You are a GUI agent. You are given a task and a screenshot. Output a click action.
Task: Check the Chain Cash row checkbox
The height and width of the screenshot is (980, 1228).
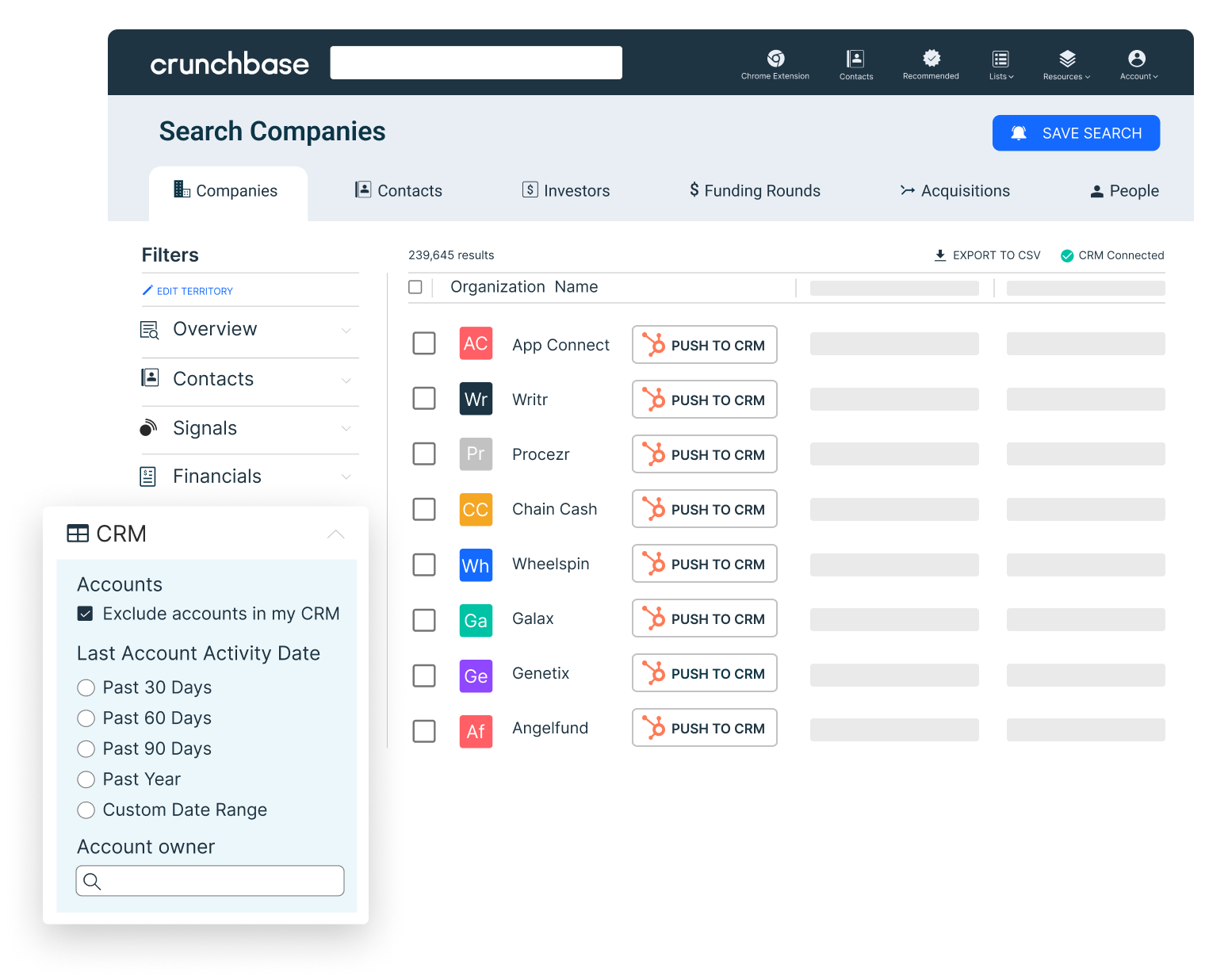click(424, 509)
